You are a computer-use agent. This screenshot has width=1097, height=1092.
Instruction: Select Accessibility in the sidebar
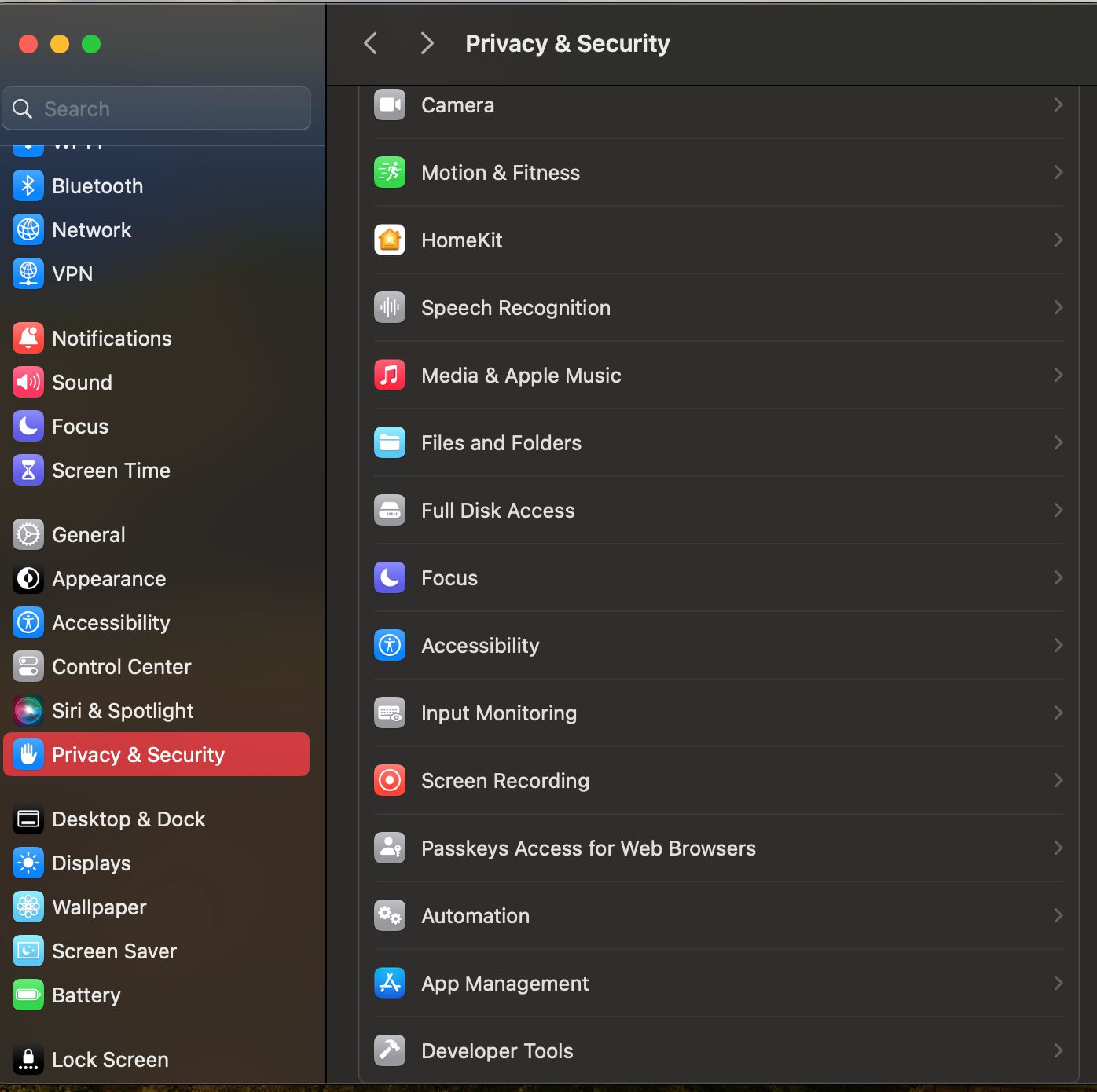[x=156, y=623]
